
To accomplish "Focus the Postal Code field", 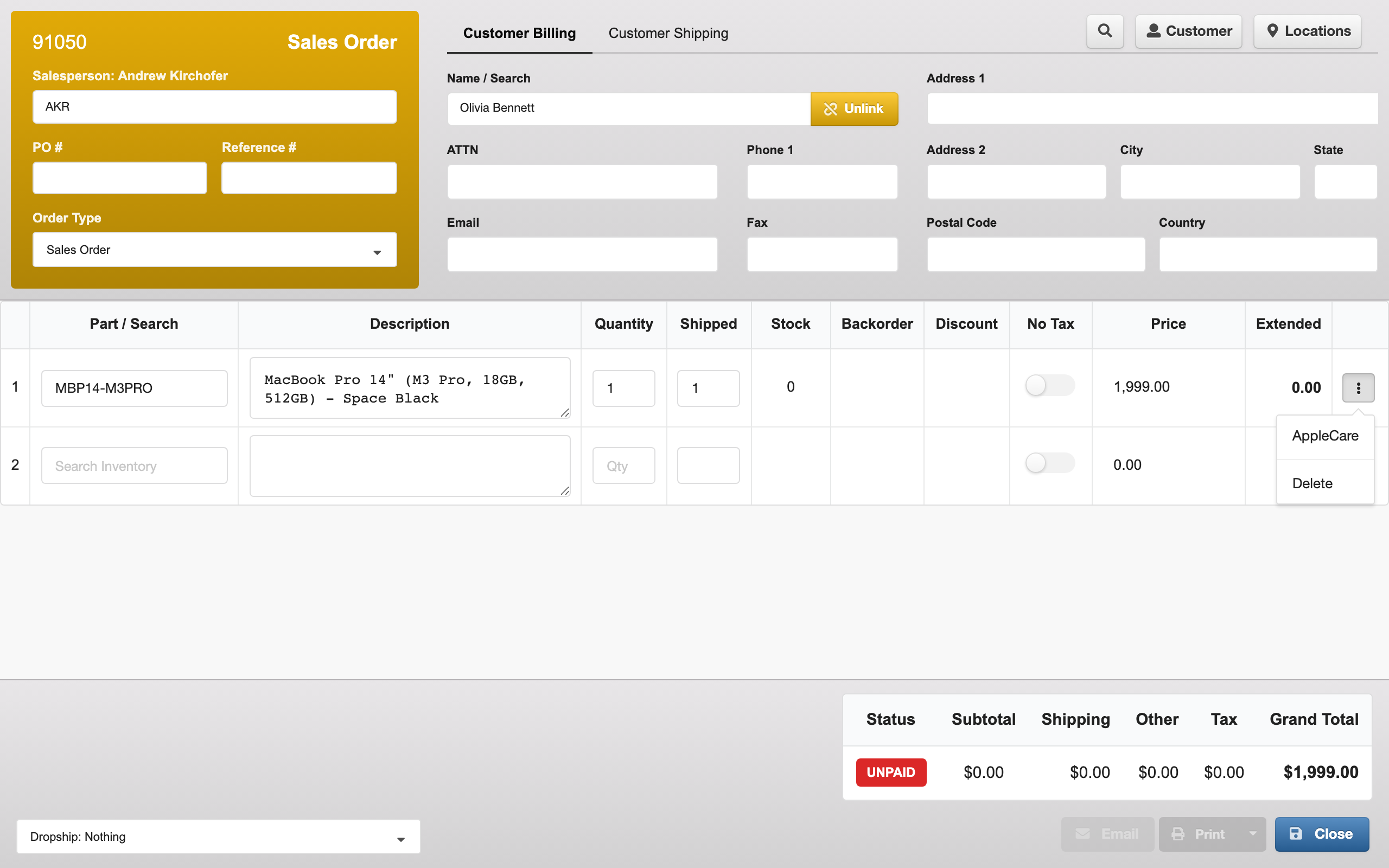I will [1035, 254].
